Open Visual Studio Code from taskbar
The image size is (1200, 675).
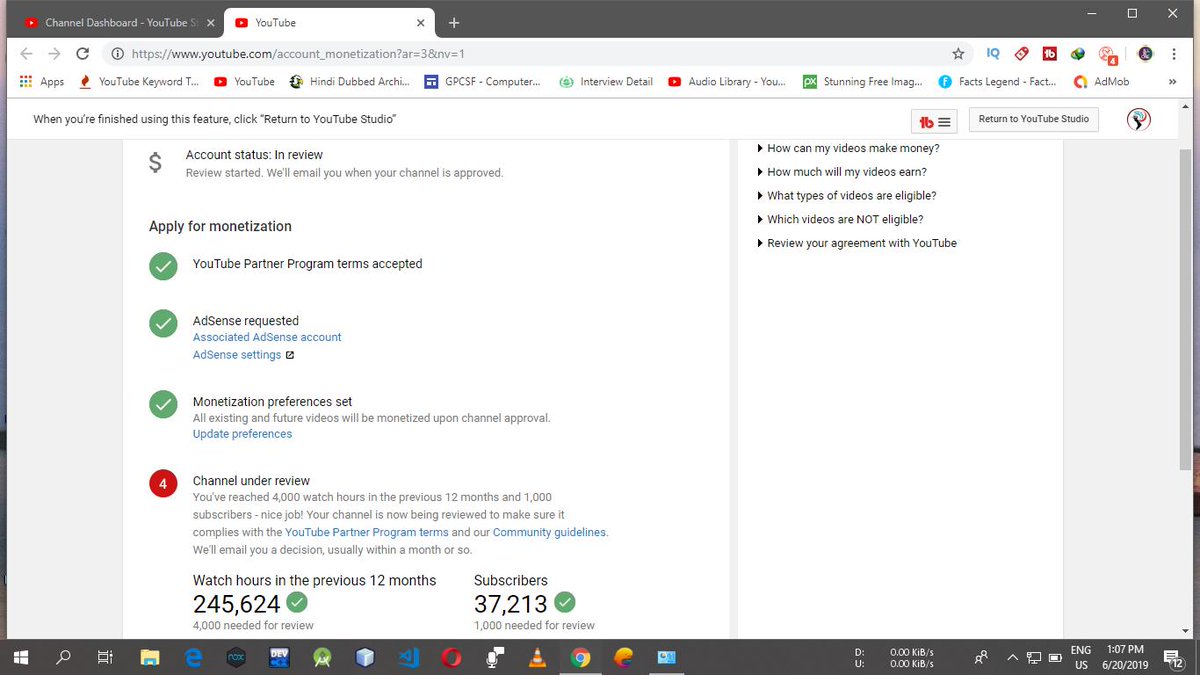click(408, 657)
